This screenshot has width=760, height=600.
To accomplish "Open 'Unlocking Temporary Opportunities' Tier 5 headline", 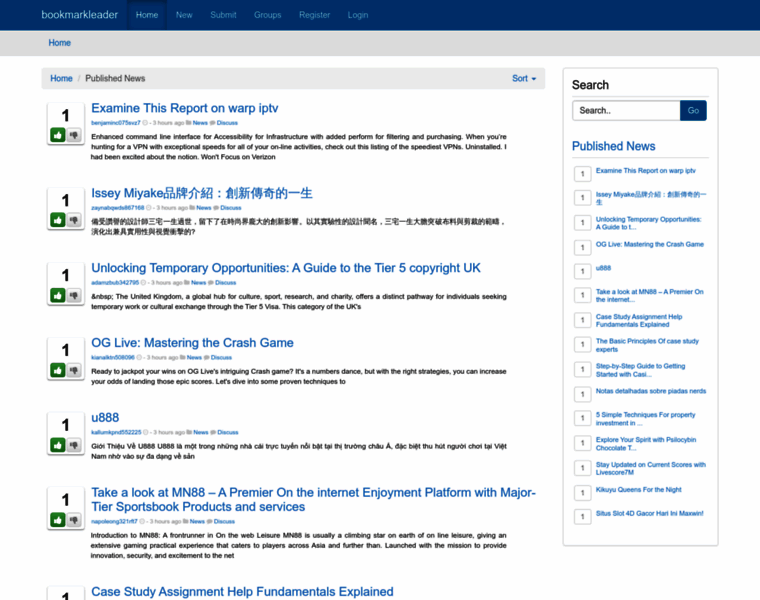I will click(286, 268).
